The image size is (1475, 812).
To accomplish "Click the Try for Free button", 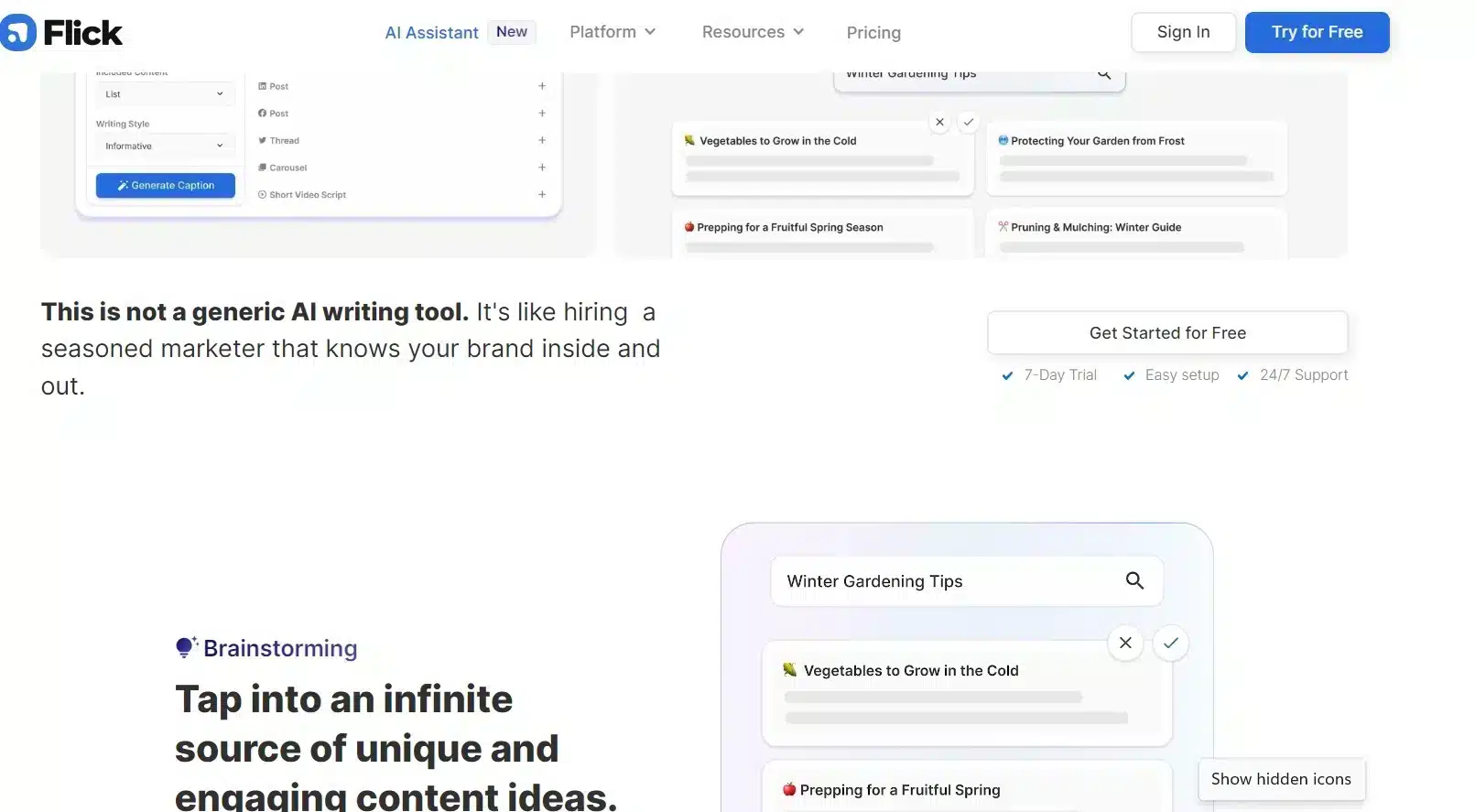I will tap(1317, 32).
